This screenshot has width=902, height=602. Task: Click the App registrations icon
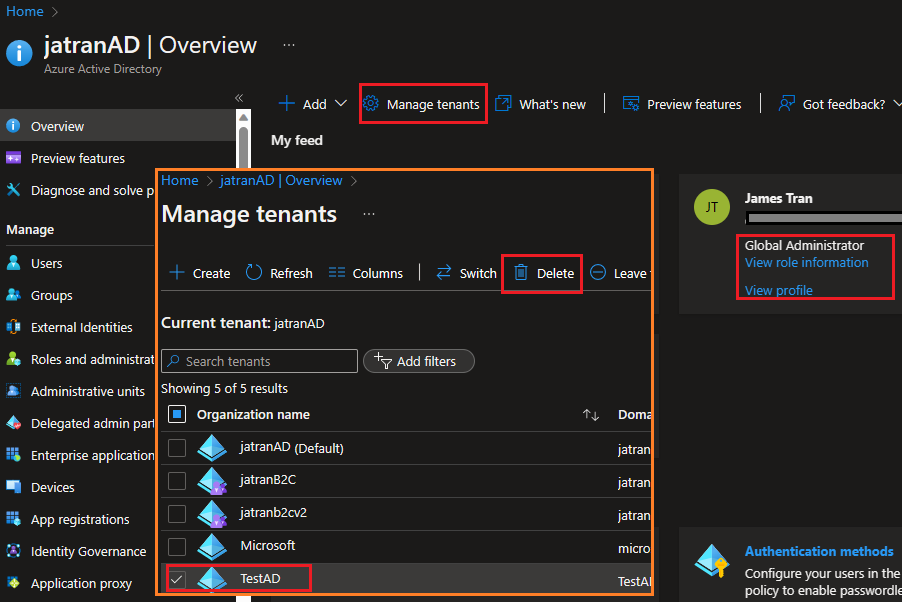coord(13,519)
